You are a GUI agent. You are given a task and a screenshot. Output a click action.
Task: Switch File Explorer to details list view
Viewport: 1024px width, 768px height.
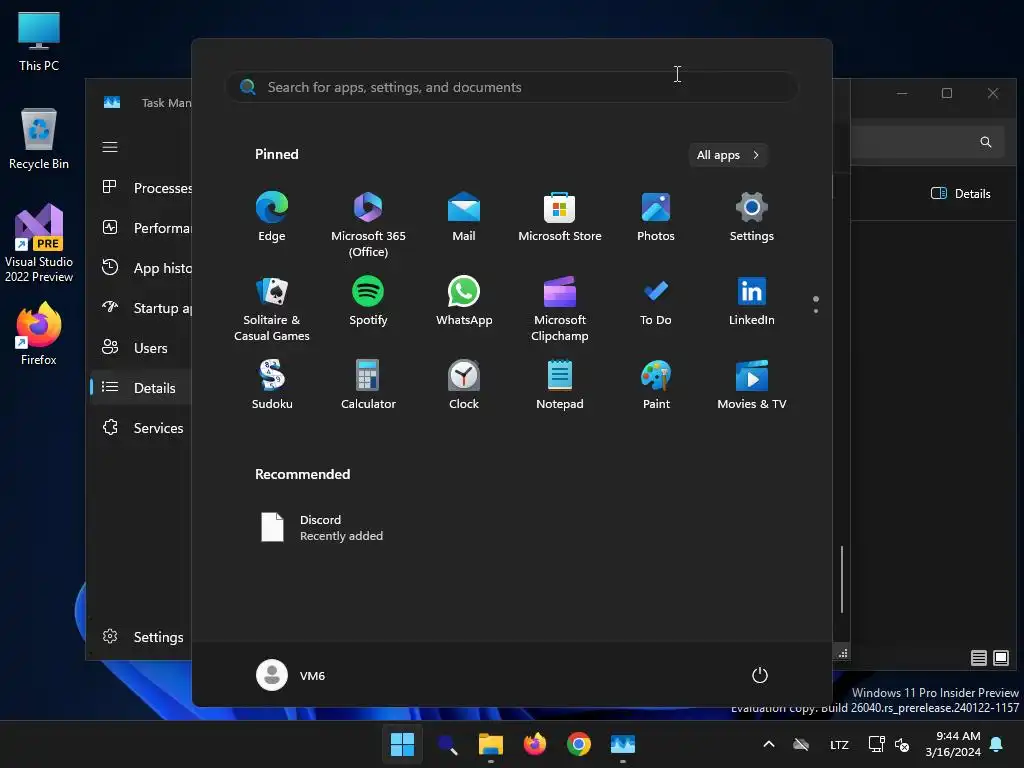[x=978, y=658]
